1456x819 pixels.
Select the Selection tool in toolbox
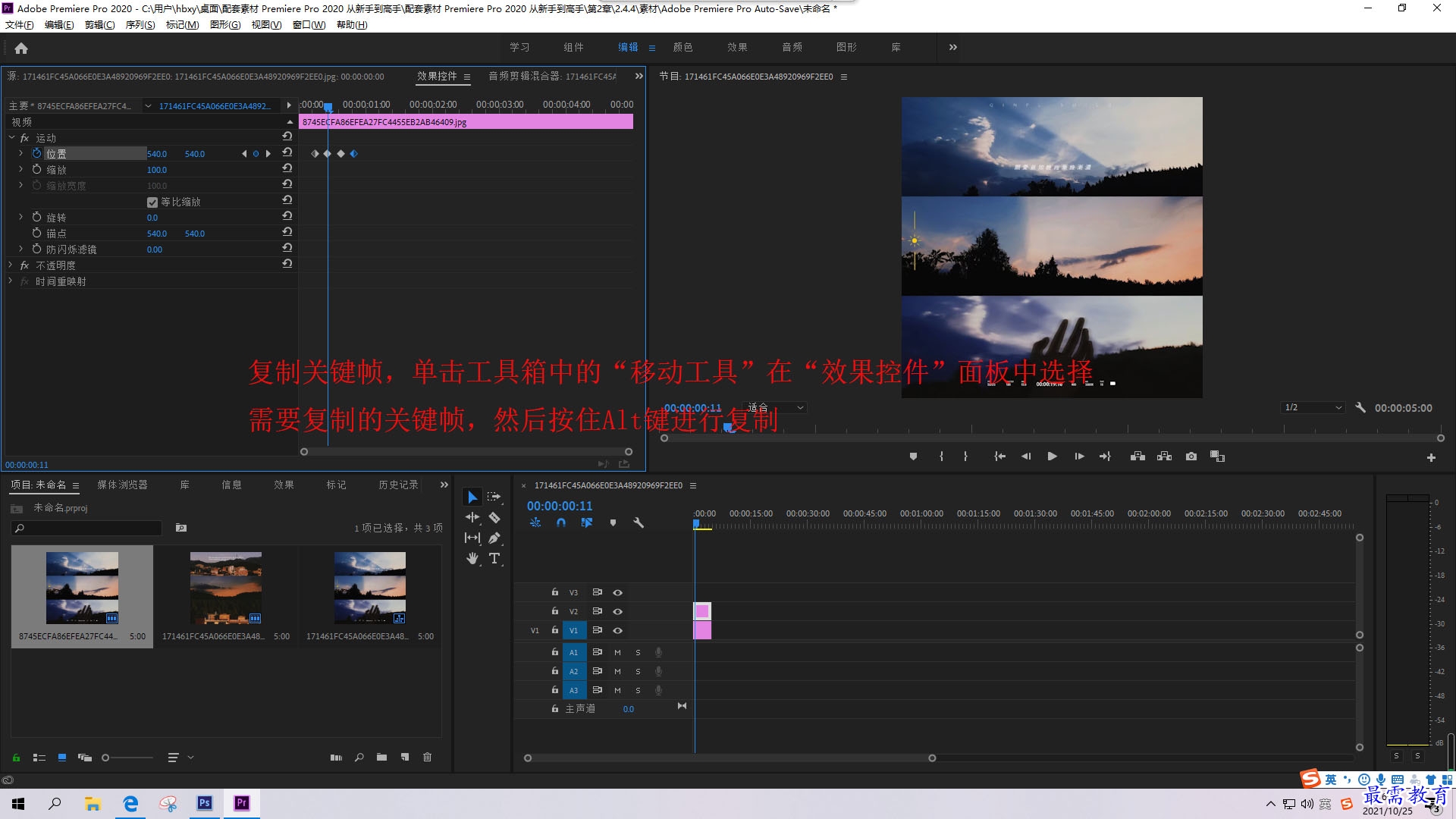(472, 497)
